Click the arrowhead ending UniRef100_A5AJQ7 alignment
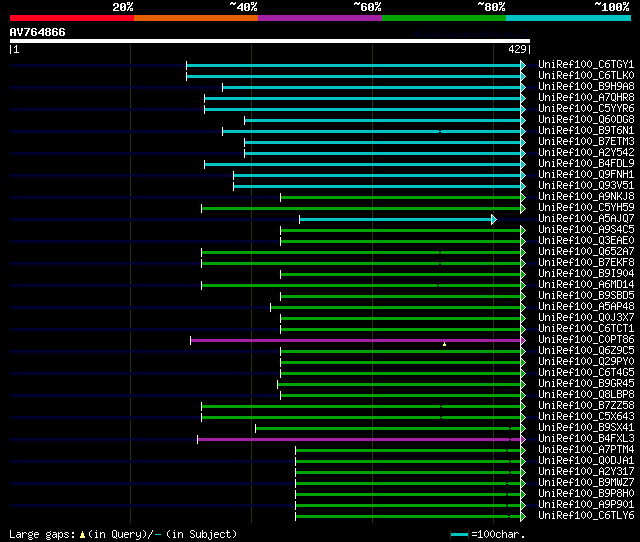This screenshot has width=640, height=542. 494,220
